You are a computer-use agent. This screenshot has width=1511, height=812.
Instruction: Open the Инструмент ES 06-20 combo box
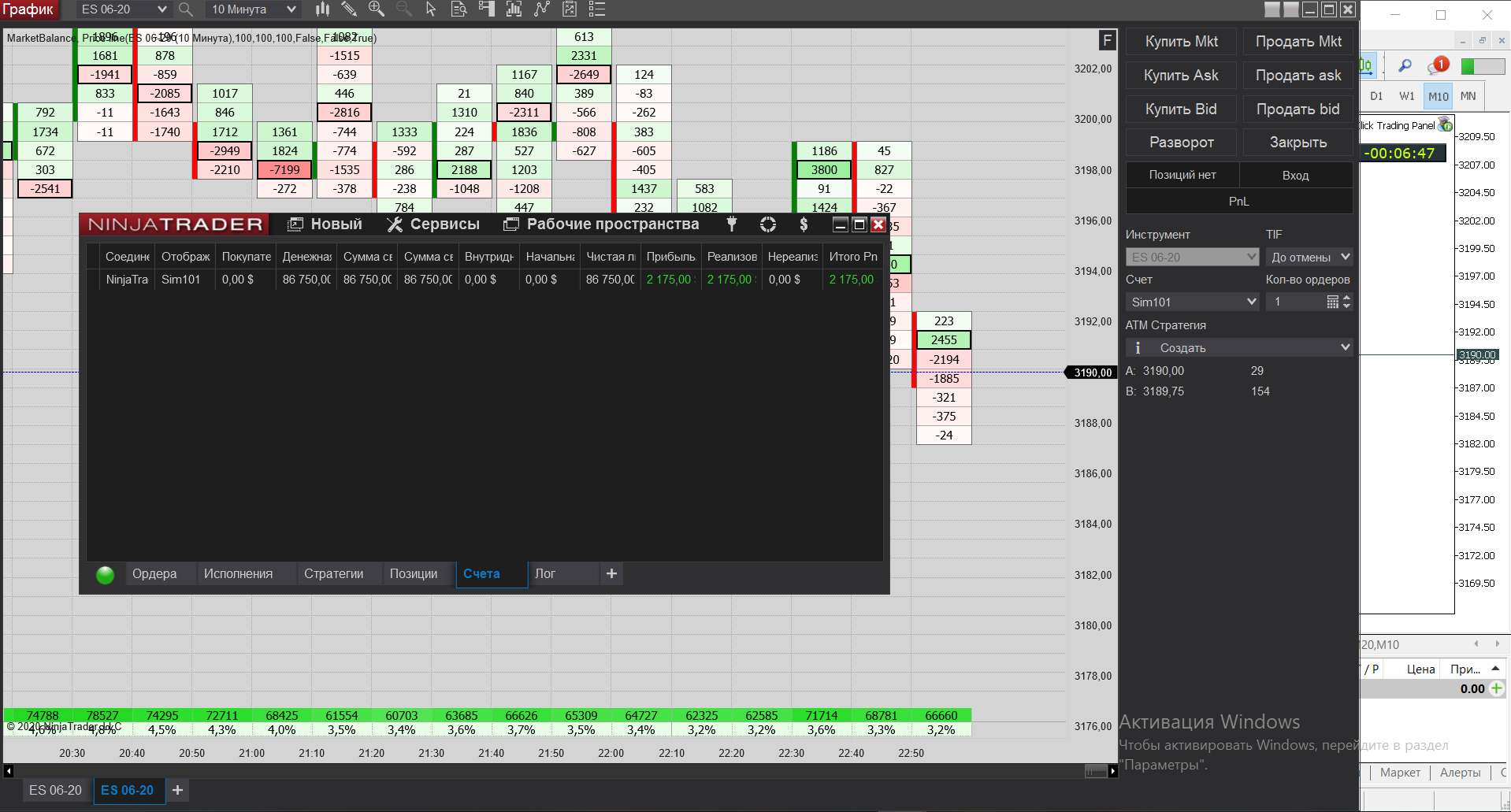pyautogui.click(x=1192, y=258)
